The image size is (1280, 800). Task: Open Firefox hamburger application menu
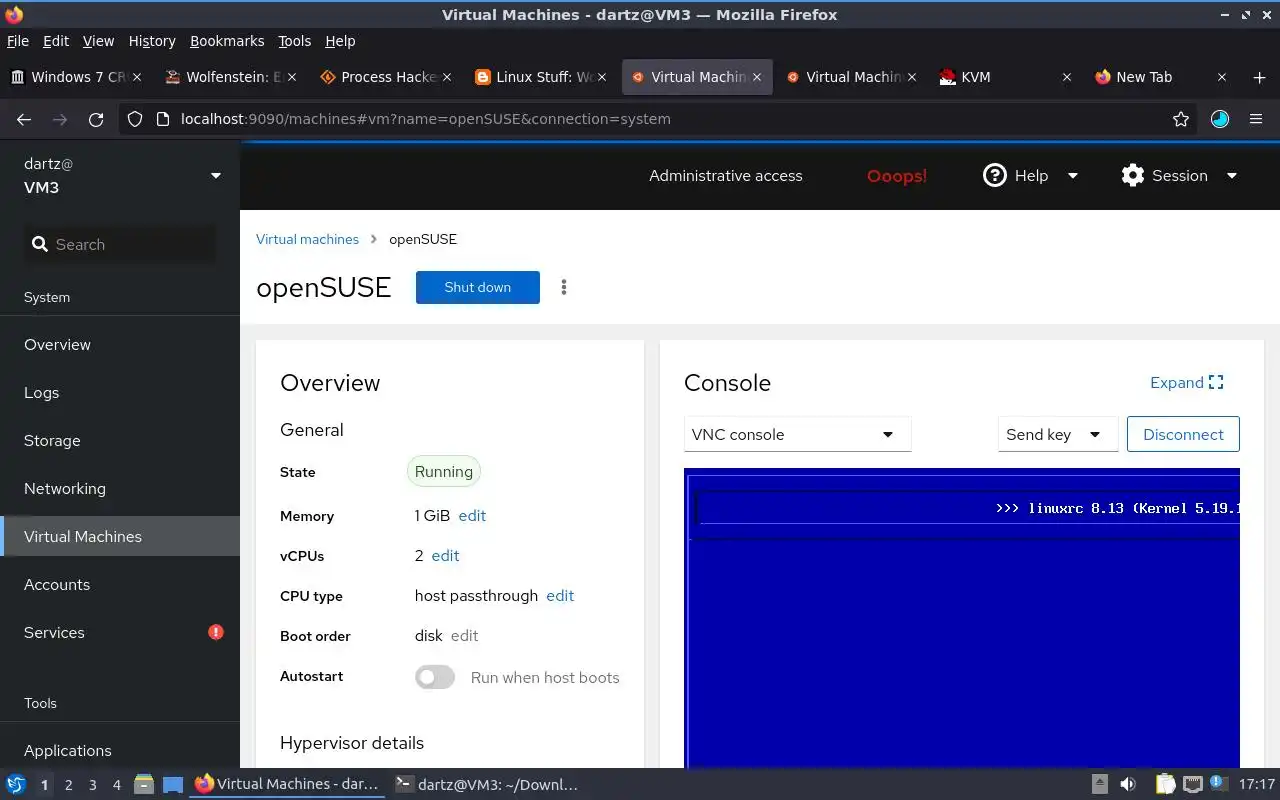1256,119
